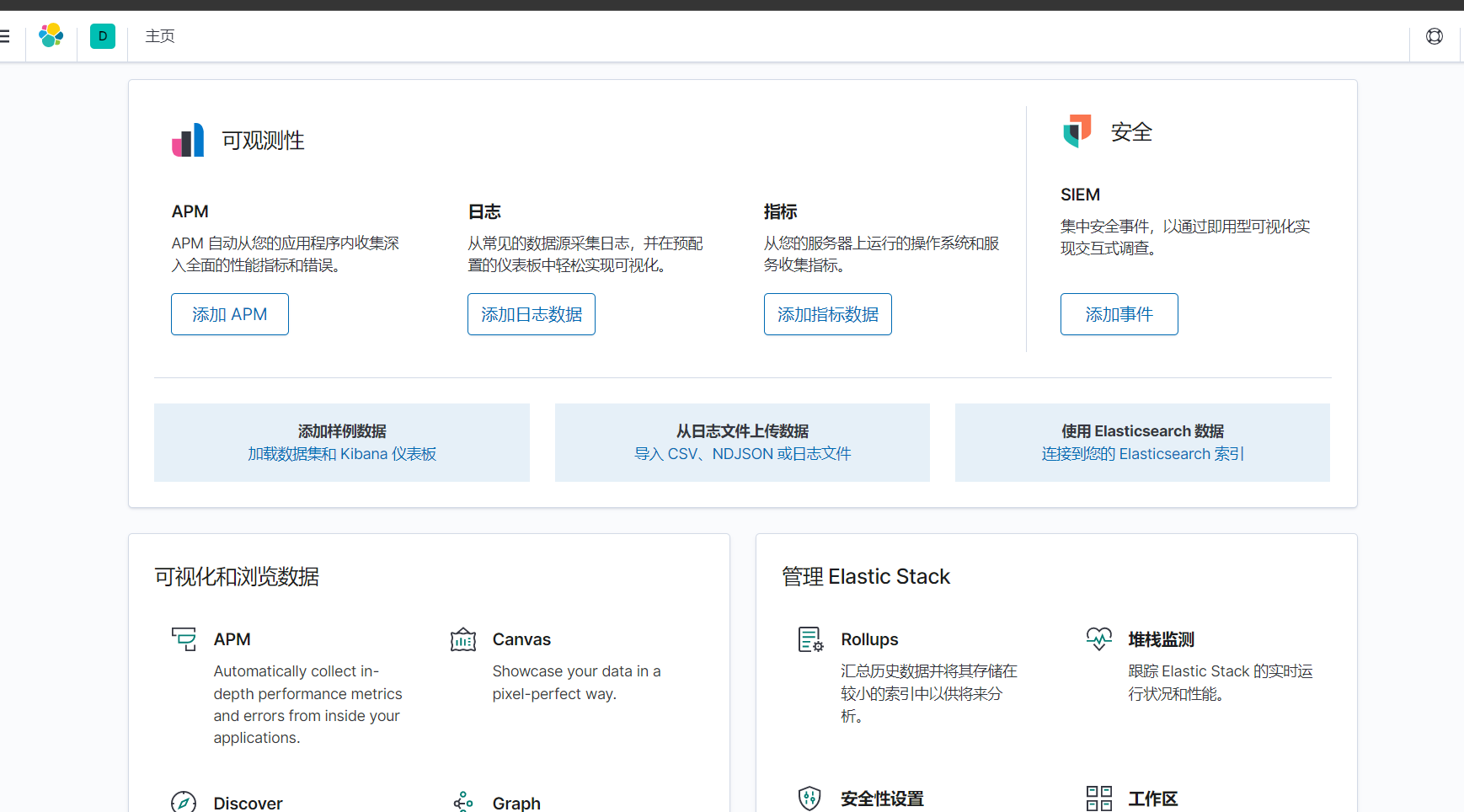
Task: Open the Canvas app title
Action: 521,639
